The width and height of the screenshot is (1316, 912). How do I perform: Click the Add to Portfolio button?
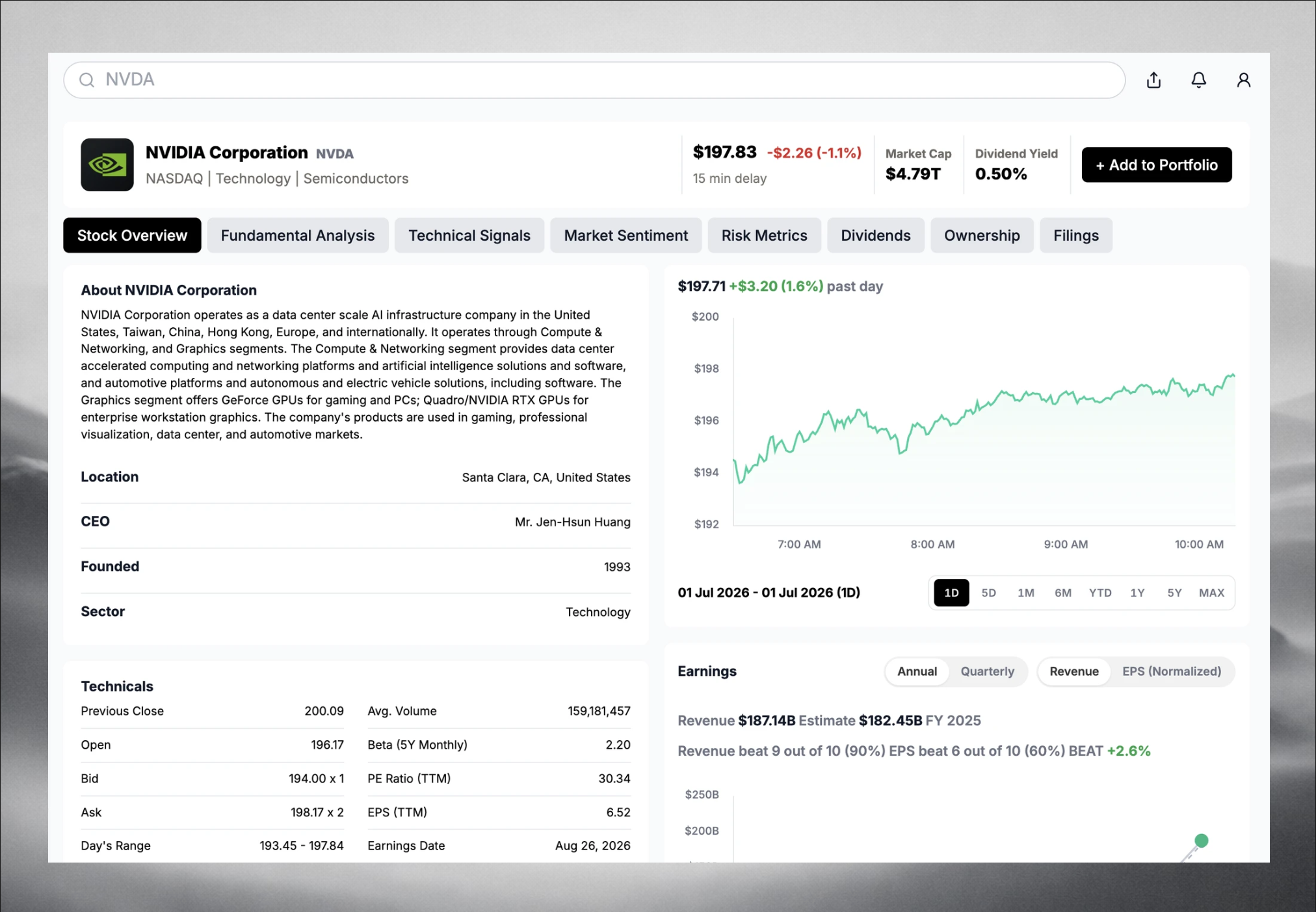pos(1157,165)
